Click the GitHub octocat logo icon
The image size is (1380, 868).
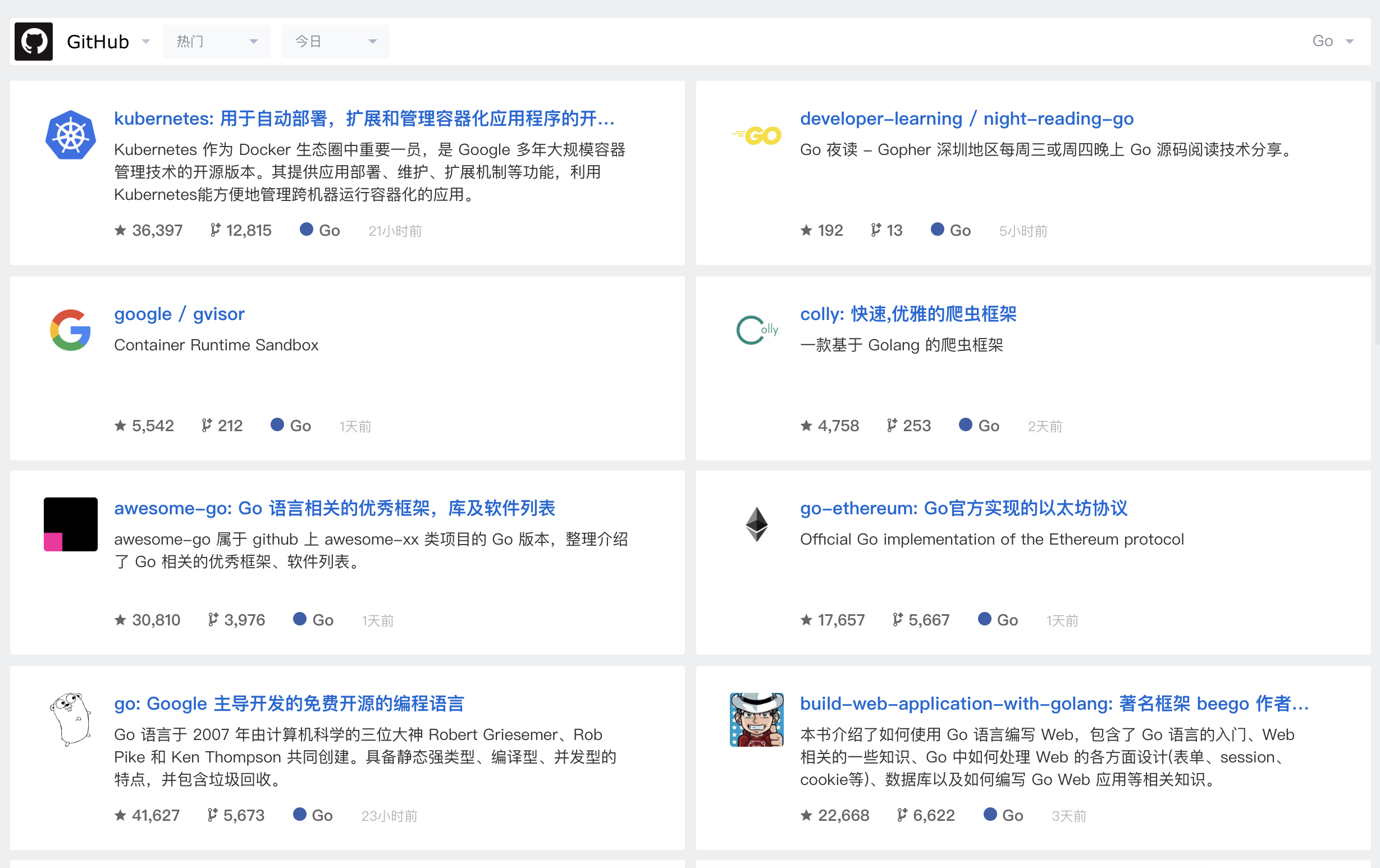click(x=33, y=41)
